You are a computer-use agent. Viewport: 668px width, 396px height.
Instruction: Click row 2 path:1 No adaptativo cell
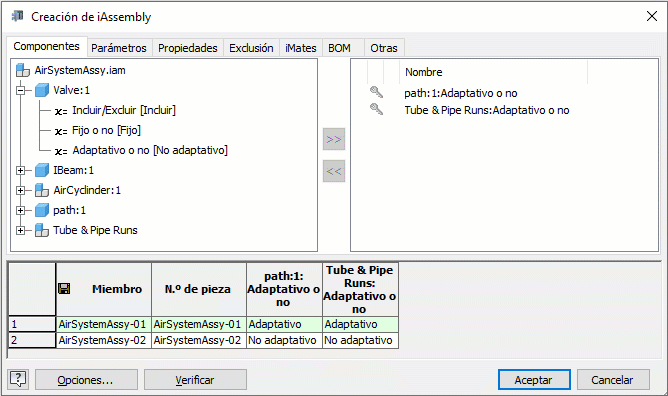coord(284,340)
